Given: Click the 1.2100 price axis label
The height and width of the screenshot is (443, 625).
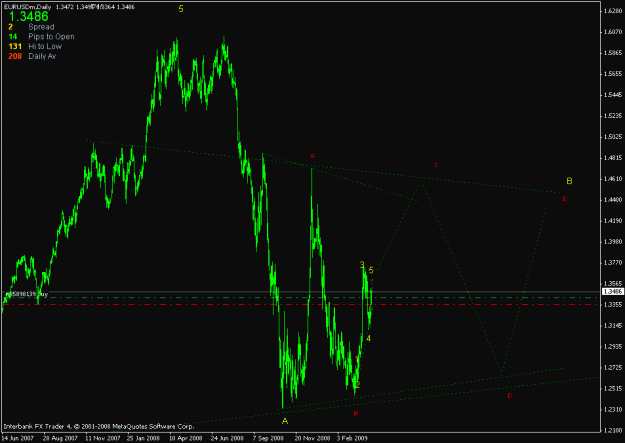Looking at the screenshot, I should (613, 431).
